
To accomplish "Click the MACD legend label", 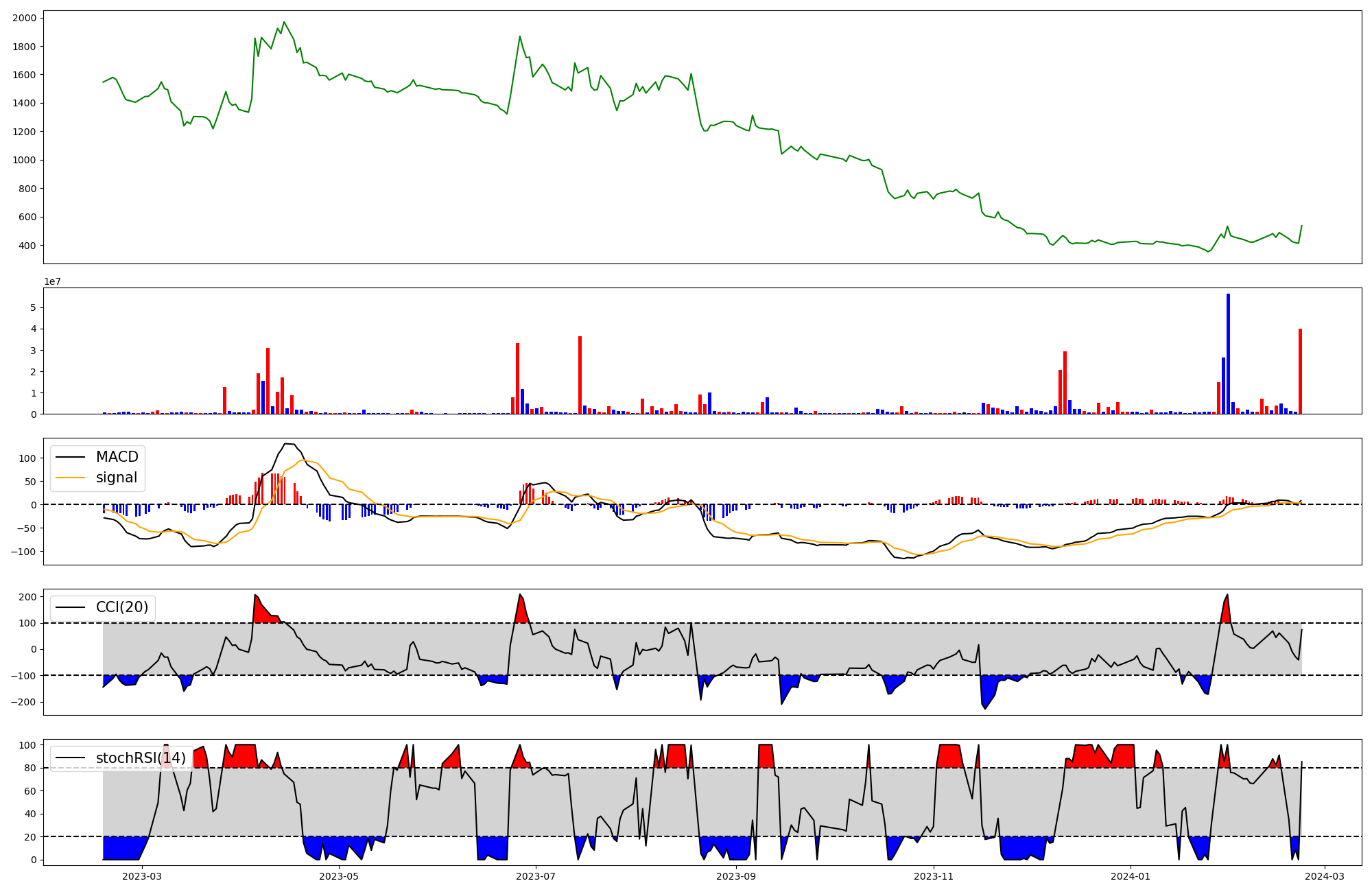I will coord(117,457).
